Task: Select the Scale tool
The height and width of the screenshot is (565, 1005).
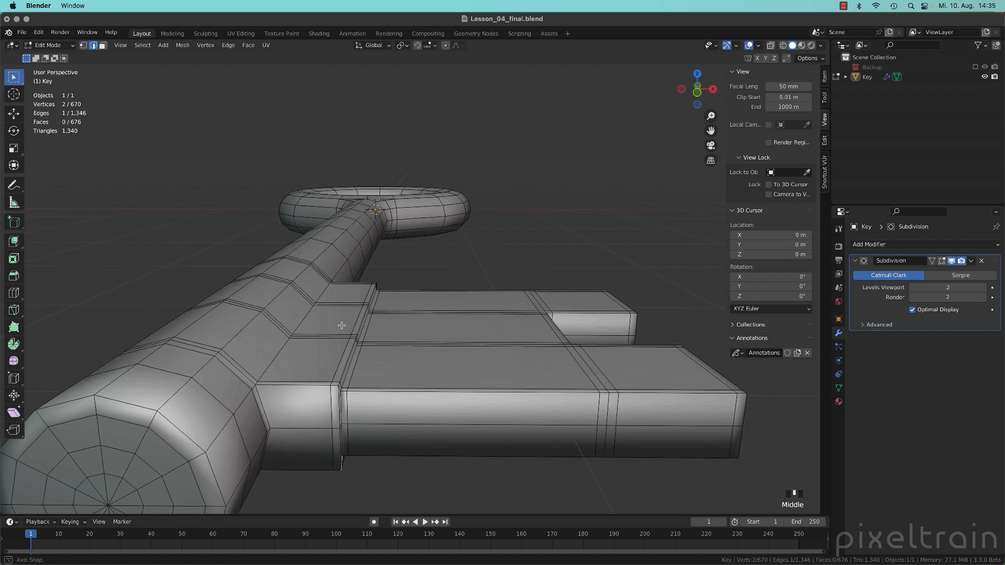Action: (13, 148)
